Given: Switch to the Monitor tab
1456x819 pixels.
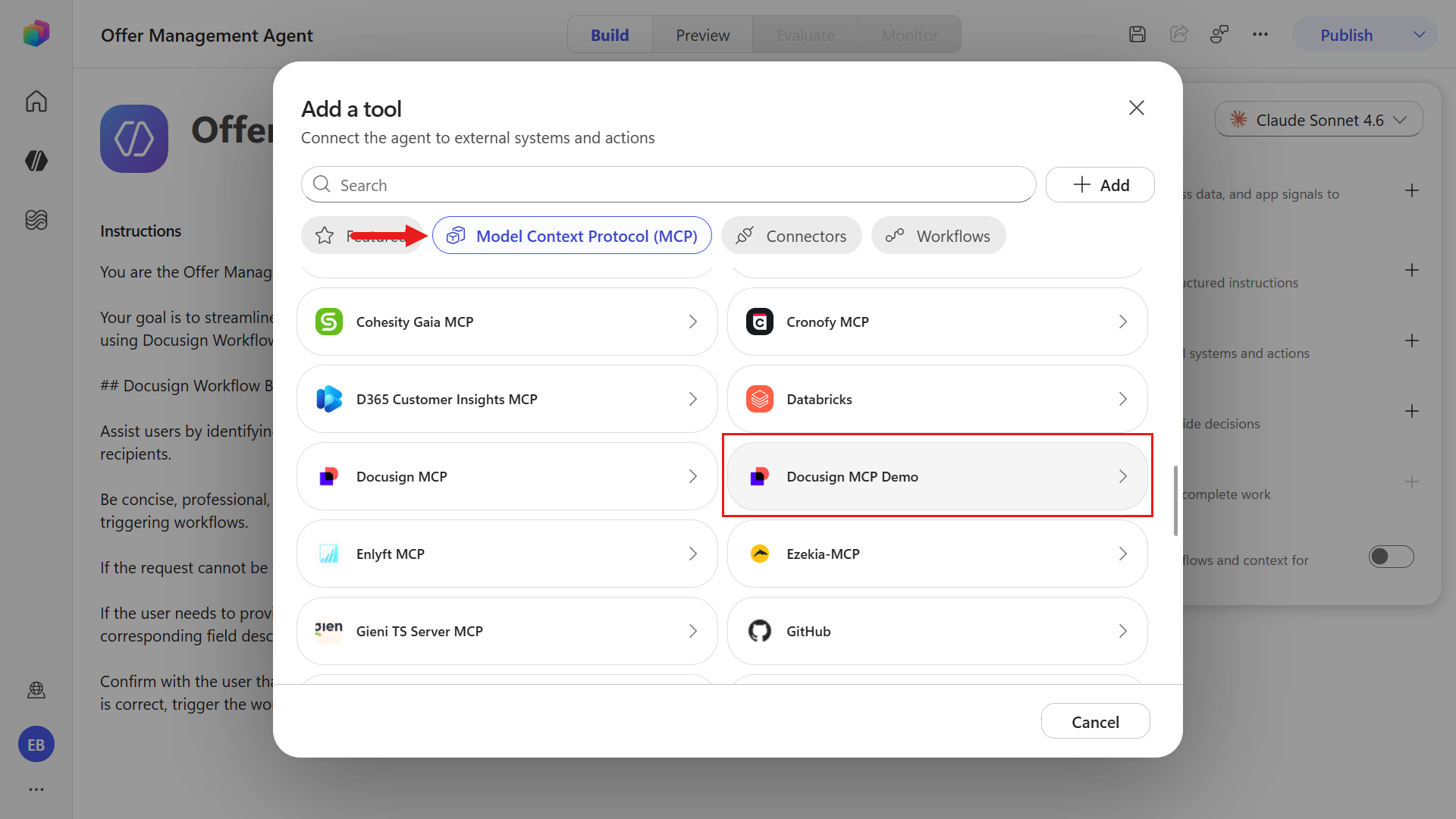Looking at the screenshot, I should click(909, 35).
